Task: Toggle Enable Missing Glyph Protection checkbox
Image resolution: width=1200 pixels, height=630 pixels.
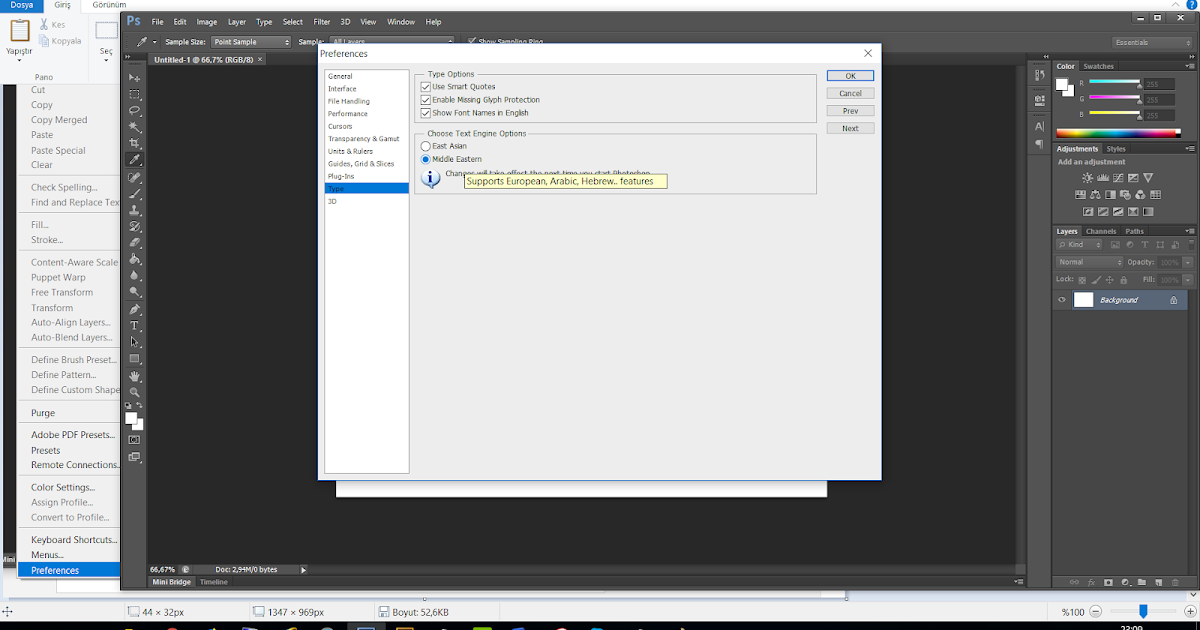Action: click(x=426, y=100)
